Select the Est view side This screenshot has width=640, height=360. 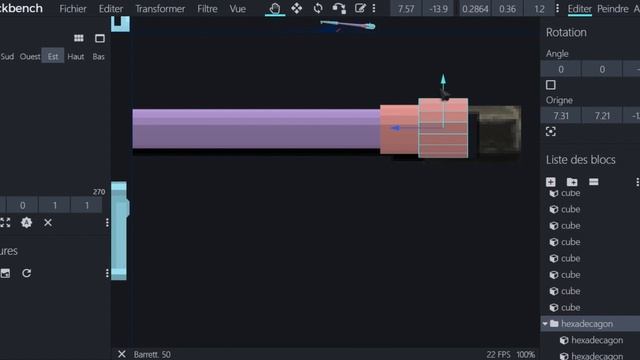click(53, 56)
